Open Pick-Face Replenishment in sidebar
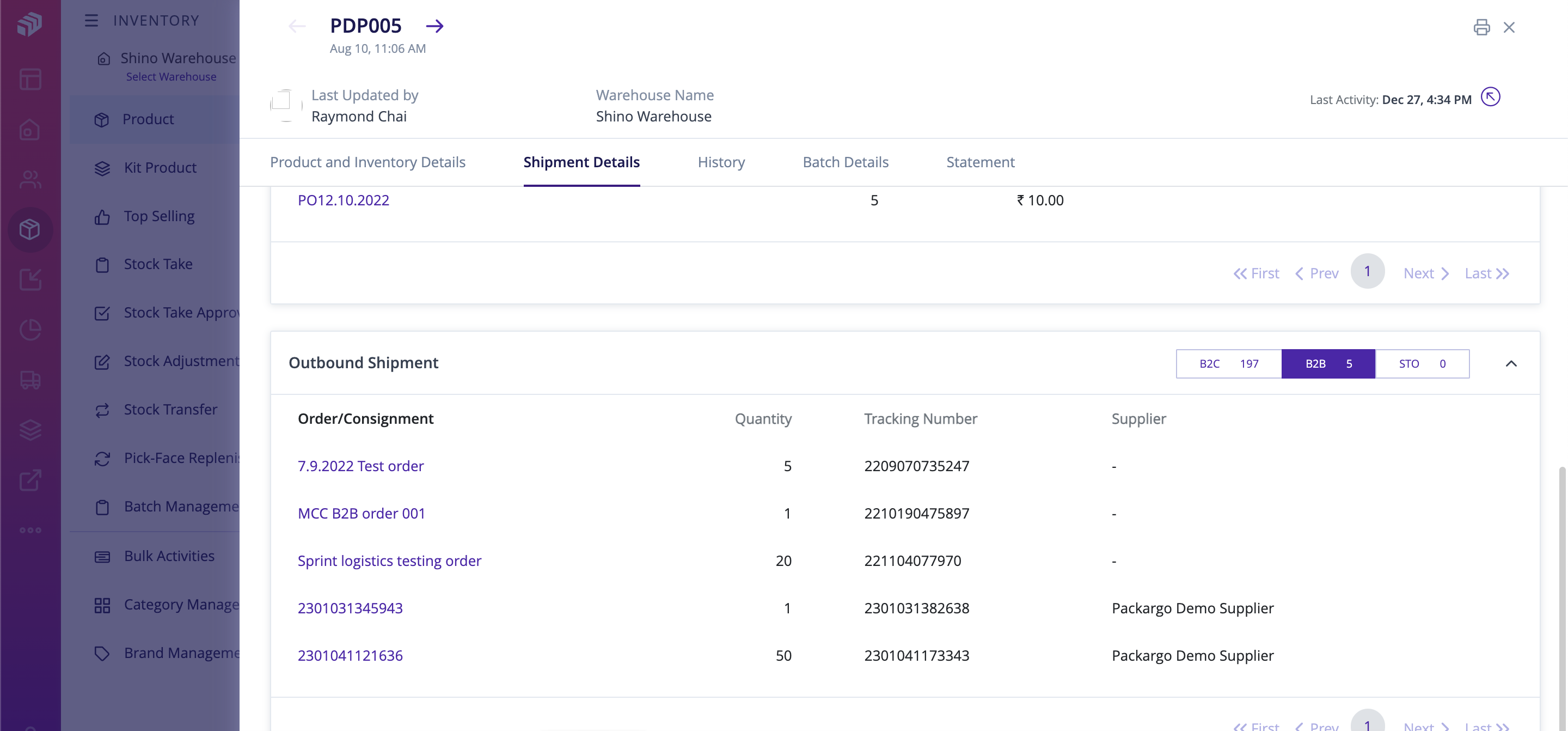 pos(167,459)
